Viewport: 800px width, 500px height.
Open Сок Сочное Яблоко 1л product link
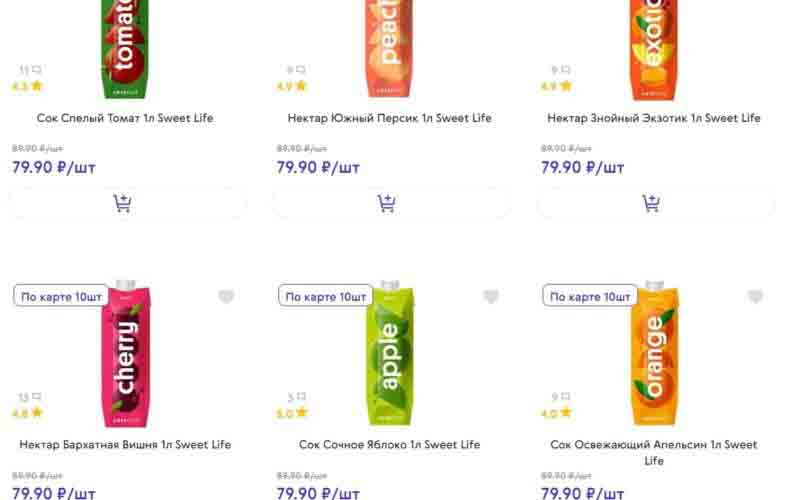tap(390, 444)
